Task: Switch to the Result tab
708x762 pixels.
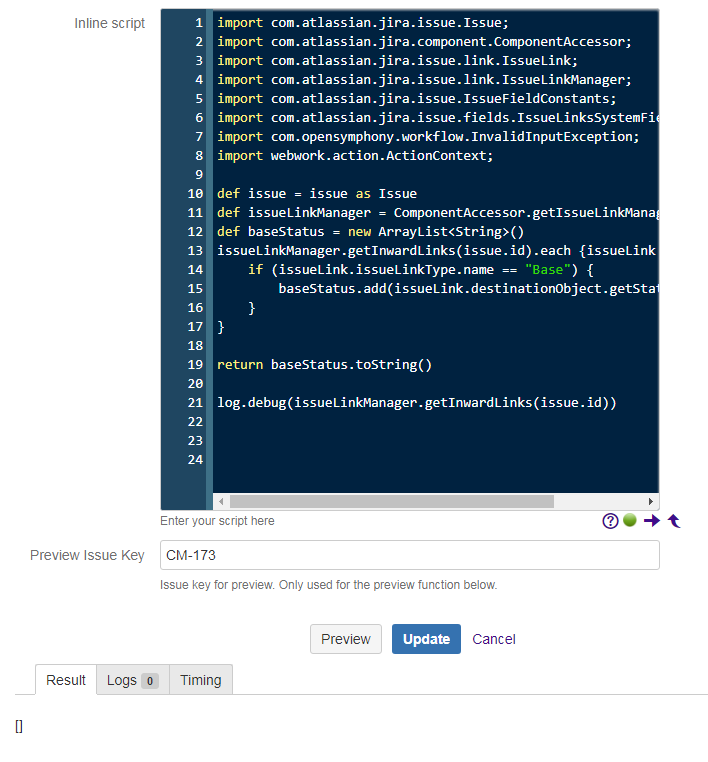Action: 66,680
